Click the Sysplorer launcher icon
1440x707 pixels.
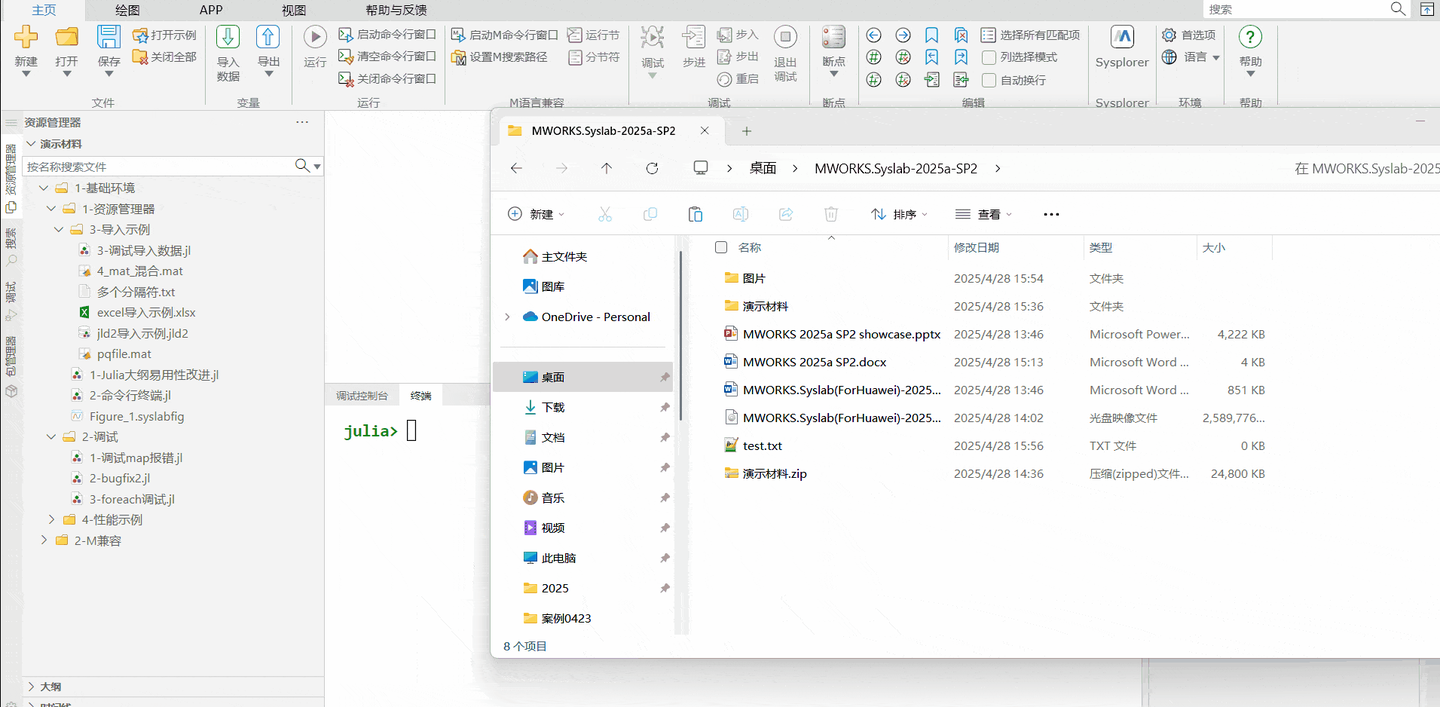point(1122,38)
